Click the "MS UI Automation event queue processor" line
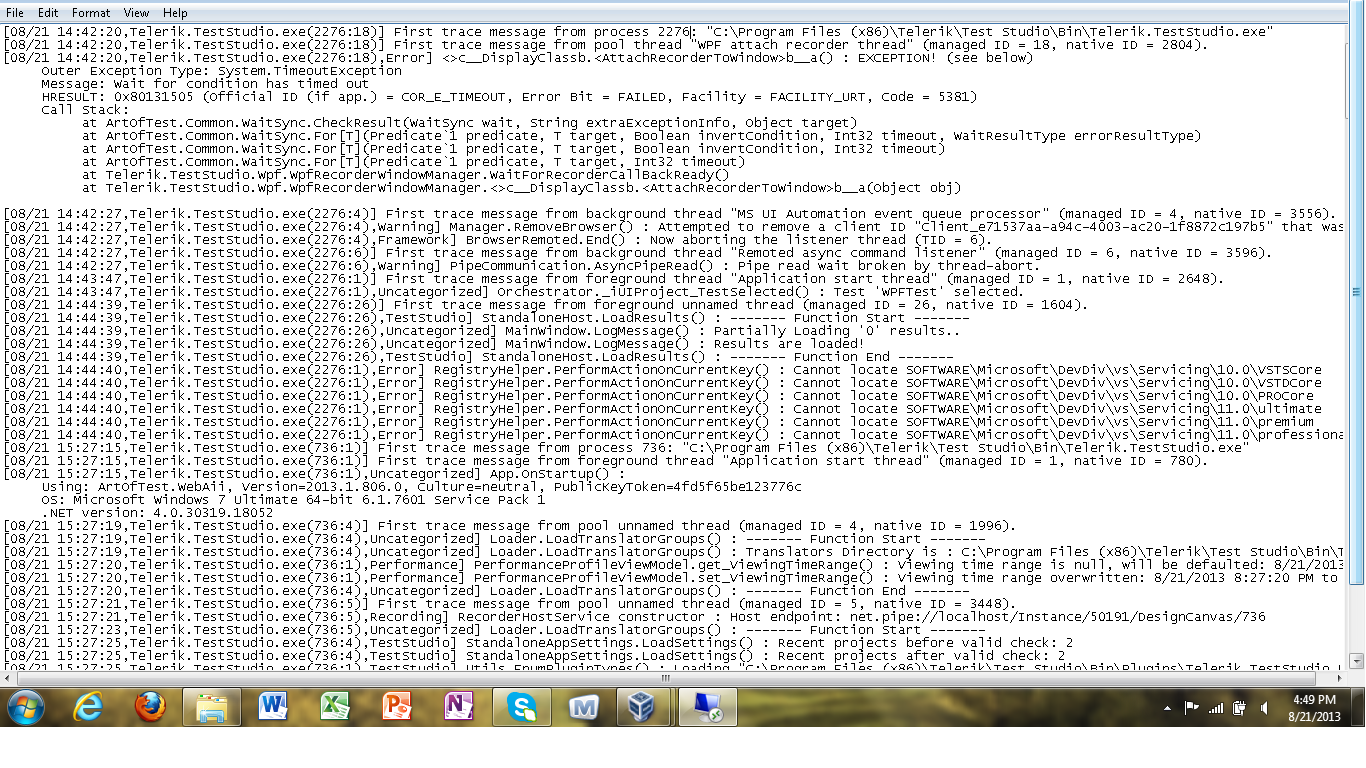Screen dimensions: 1366x768 click(669, 214)
